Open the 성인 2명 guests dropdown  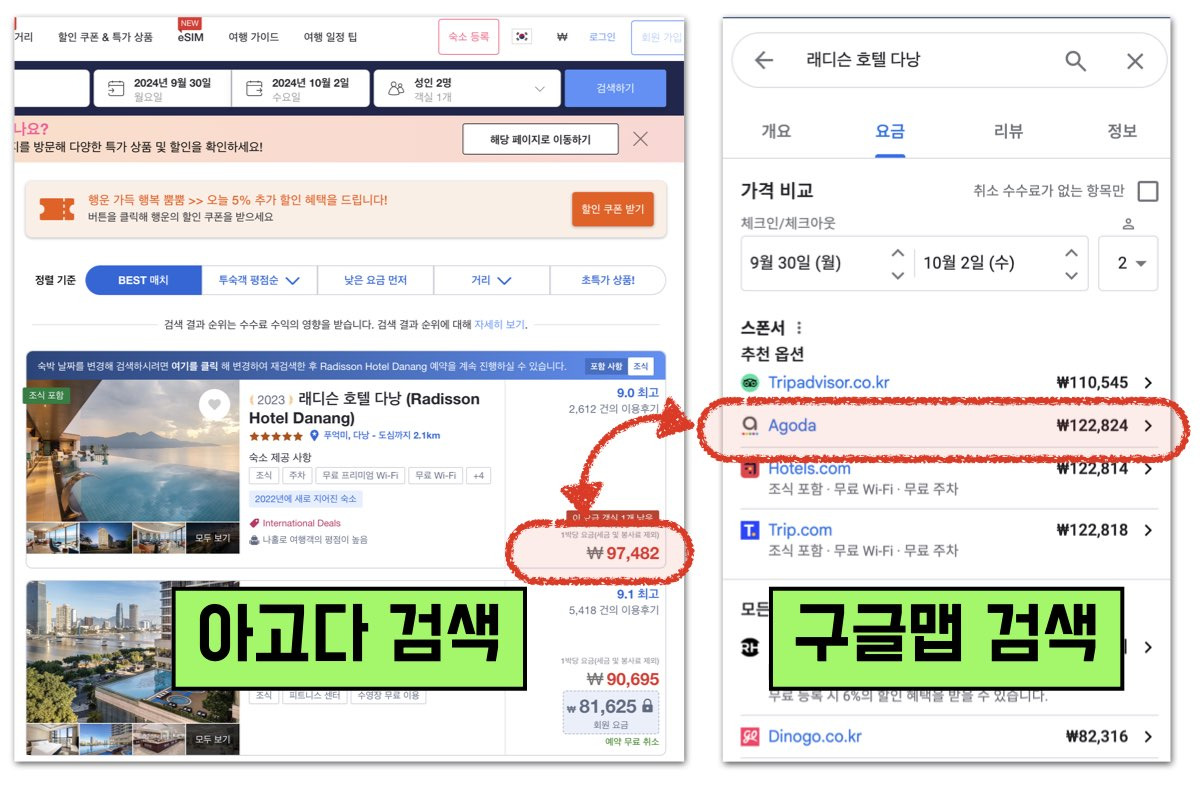(467, 89)
